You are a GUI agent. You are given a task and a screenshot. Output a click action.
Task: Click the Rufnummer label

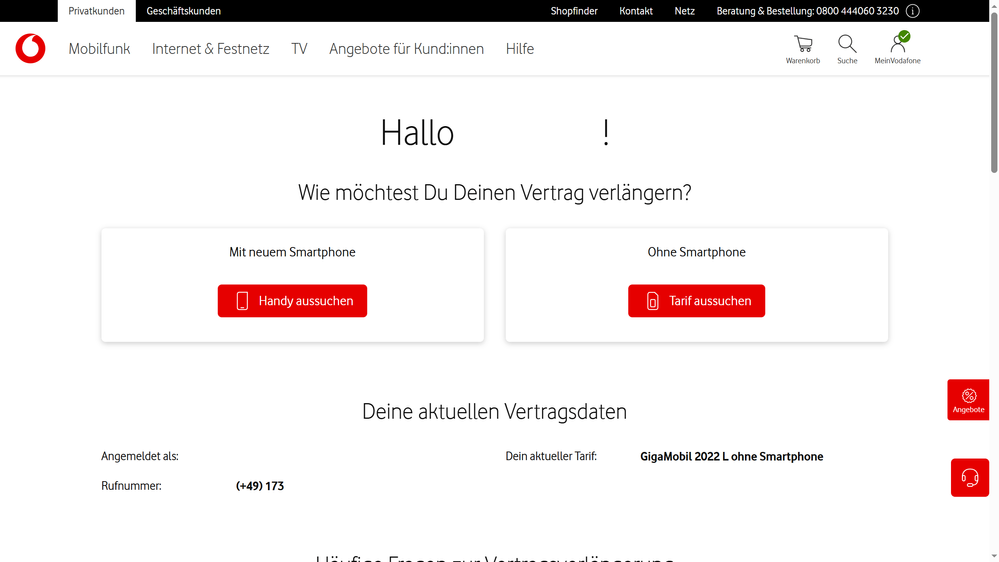(x=131, y=486)
